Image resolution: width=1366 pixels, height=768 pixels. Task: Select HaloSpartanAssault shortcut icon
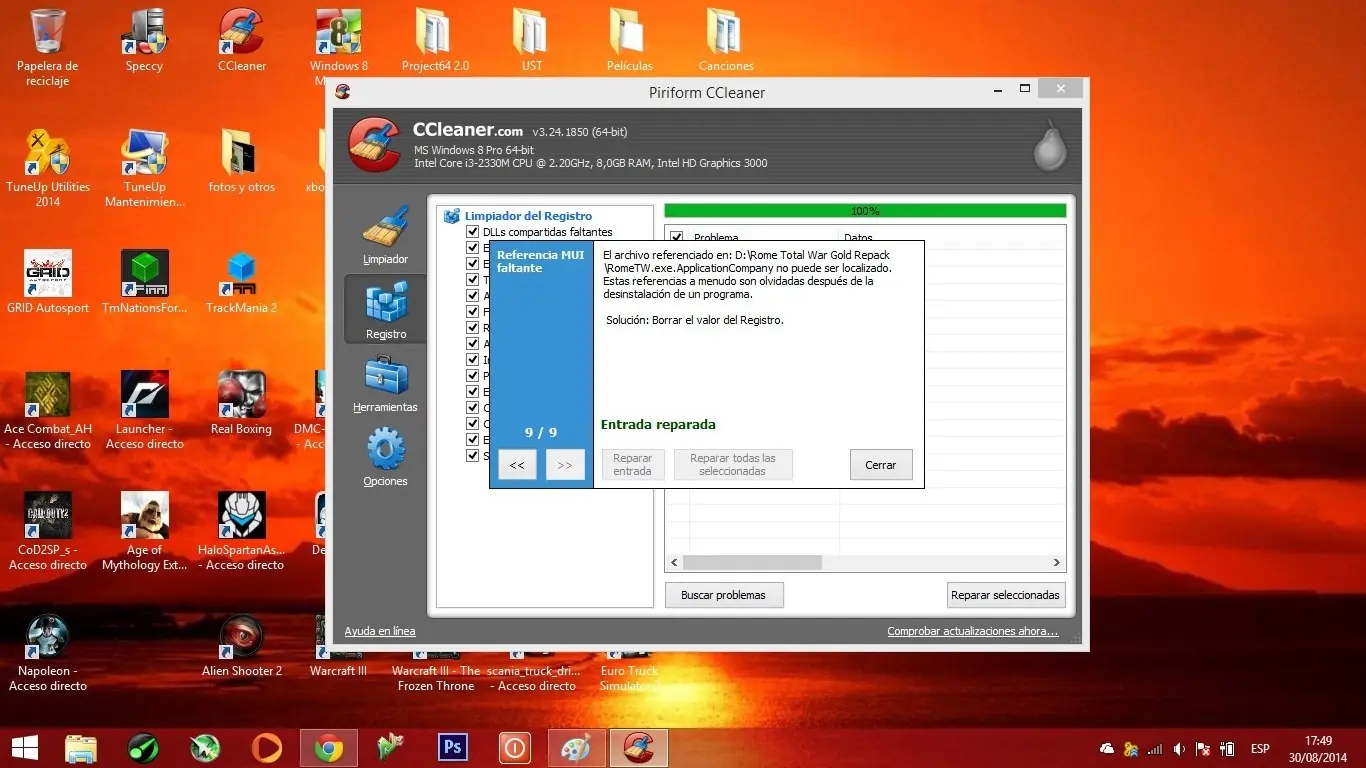coord(242,531)
